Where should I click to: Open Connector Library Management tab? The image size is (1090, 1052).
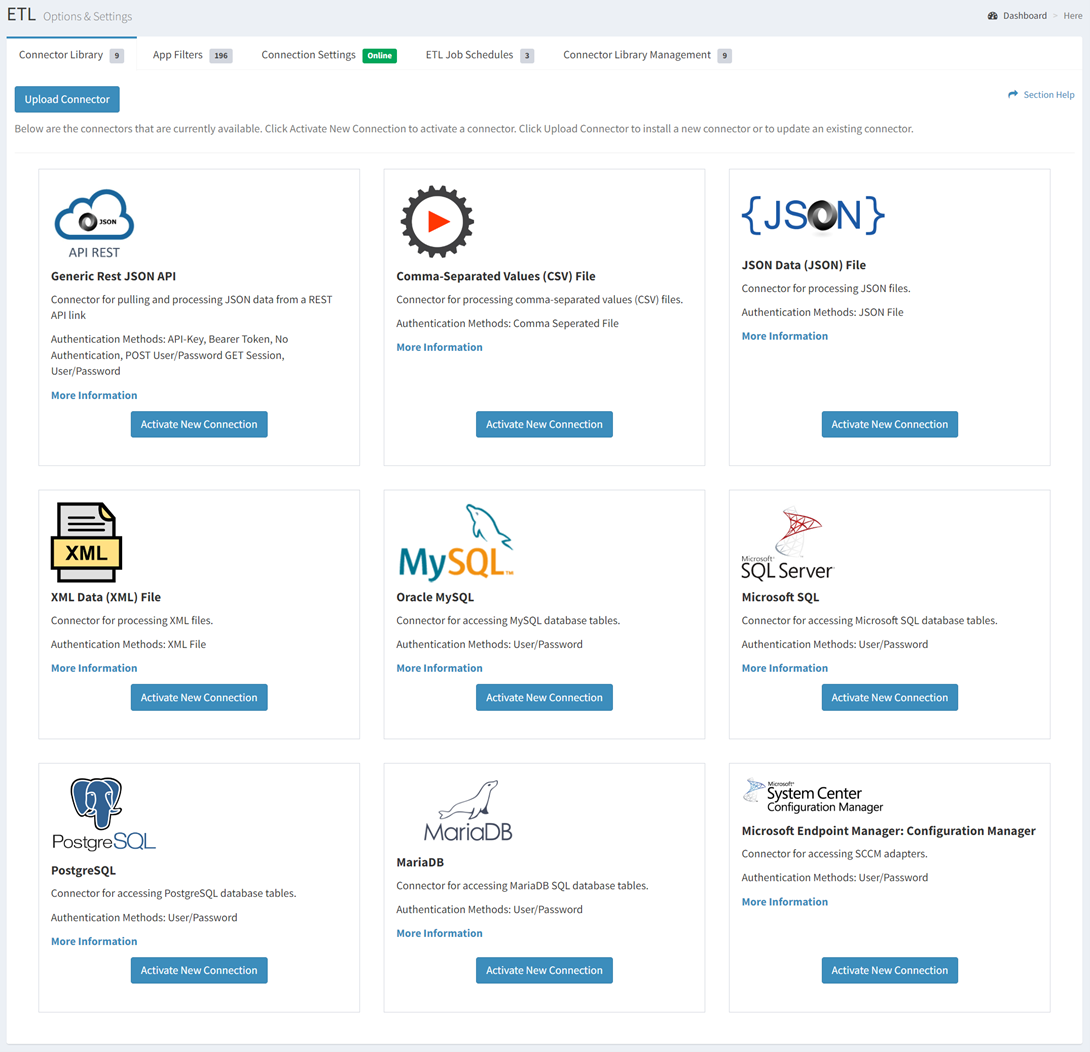tap(647, 55)
